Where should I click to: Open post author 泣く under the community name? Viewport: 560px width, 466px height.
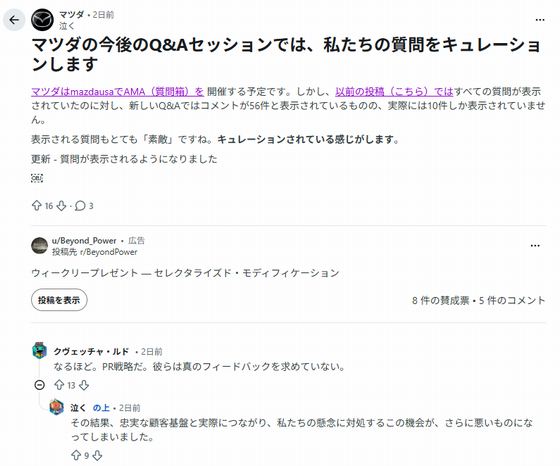(x=67, y=26)
